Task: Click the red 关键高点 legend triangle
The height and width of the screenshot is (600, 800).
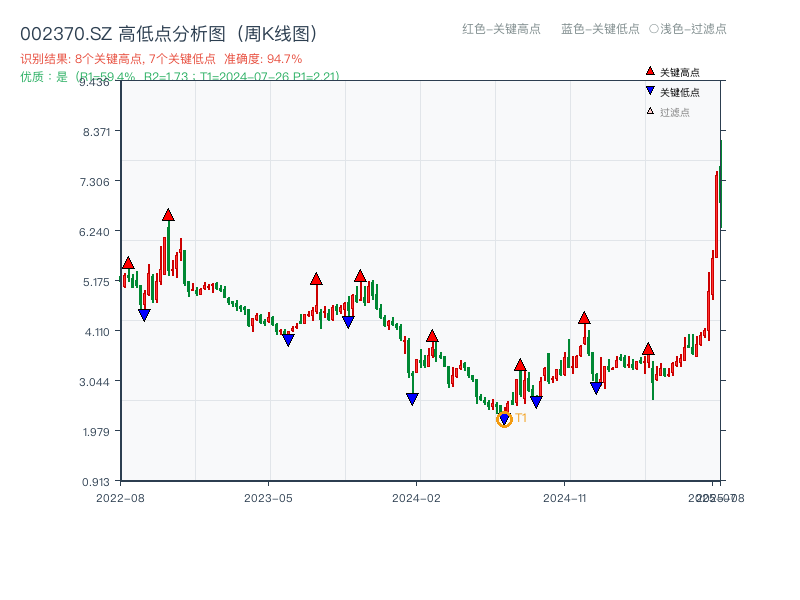Action: [x=650, y=71]
